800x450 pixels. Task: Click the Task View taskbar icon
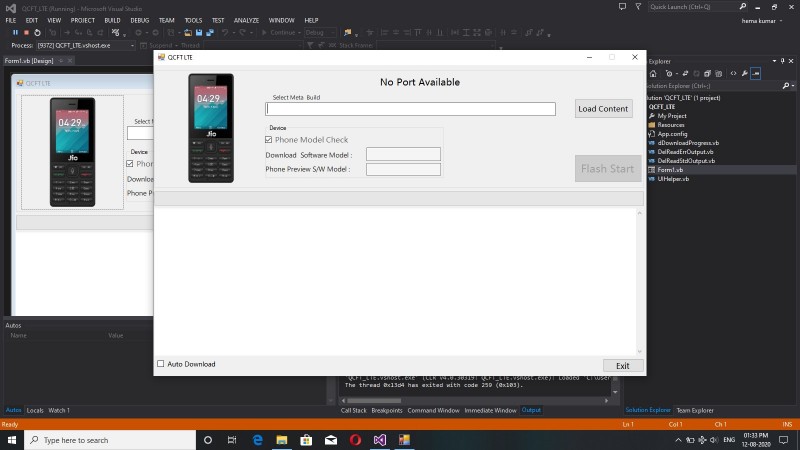[x=232, y=440]
